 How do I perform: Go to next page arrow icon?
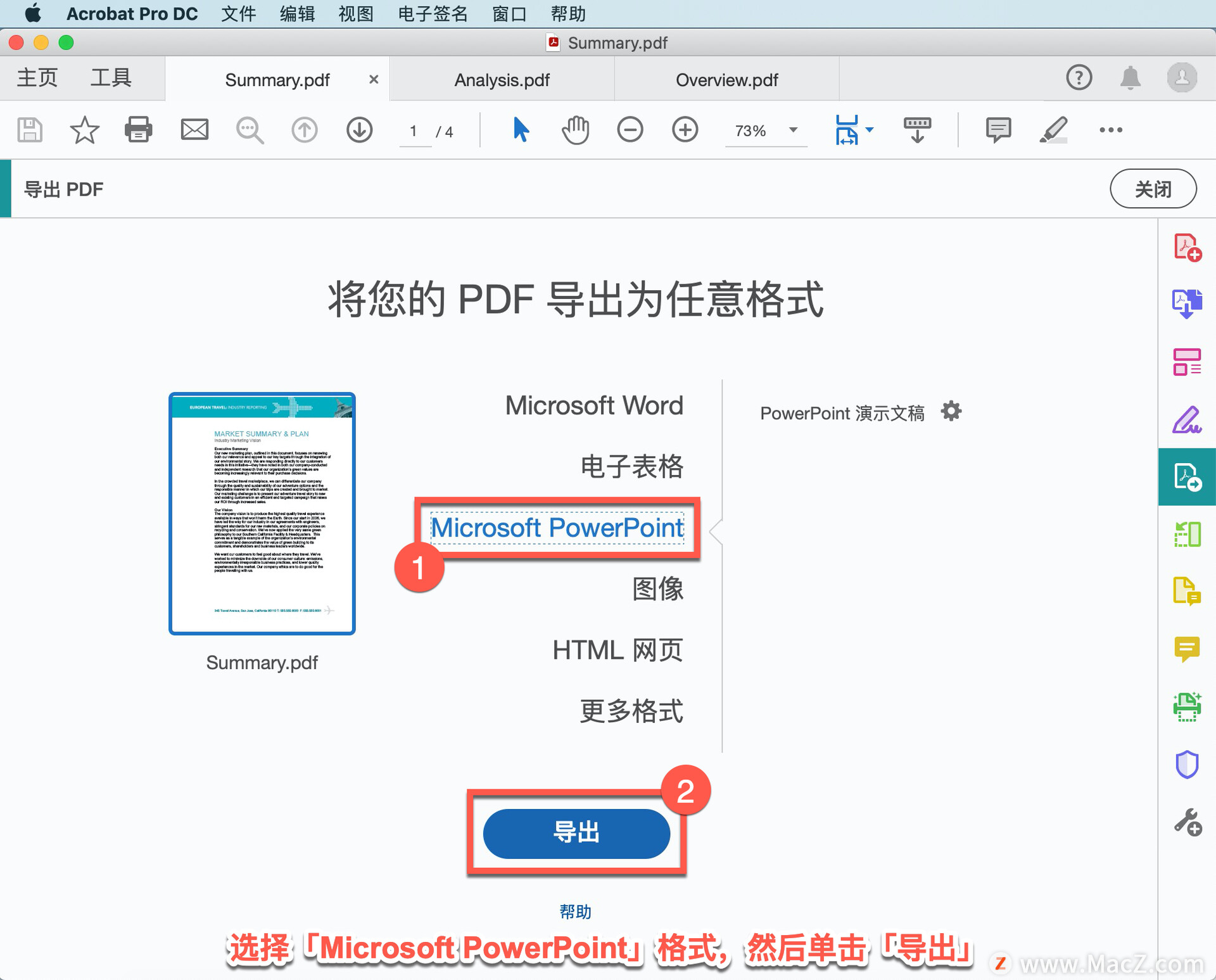(x=360, y=130)
